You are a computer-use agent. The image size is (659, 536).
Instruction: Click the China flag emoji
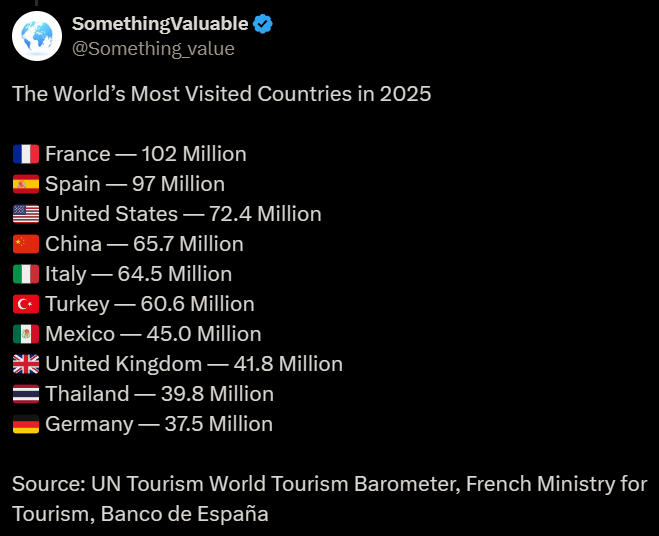click(26, 244)
